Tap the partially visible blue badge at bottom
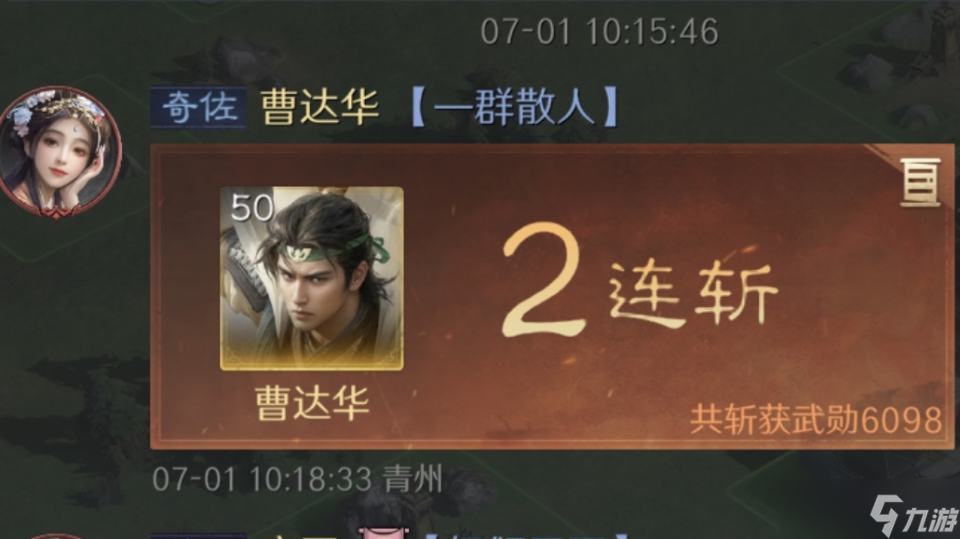The width and height of the screenshot is (960, 539). (x=199, y=536)
